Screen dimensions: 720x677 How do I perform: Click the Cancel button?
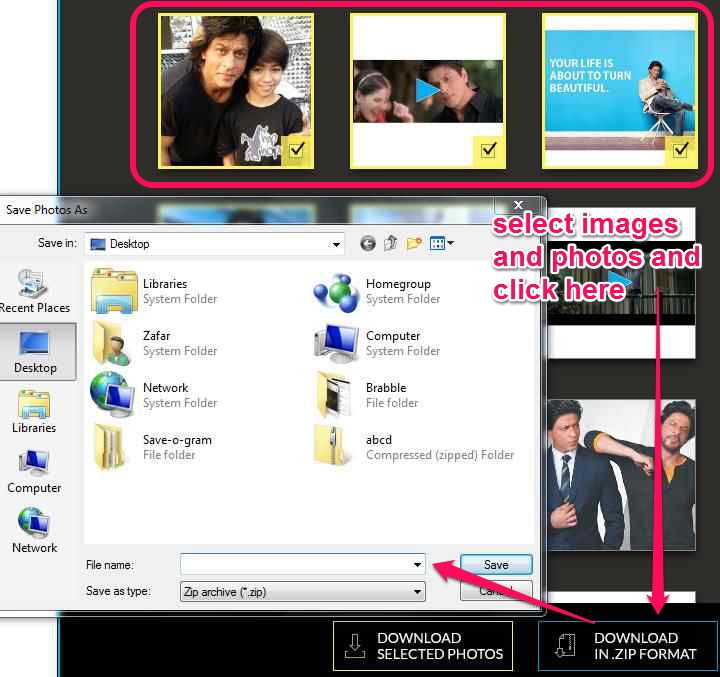[496, 590]
